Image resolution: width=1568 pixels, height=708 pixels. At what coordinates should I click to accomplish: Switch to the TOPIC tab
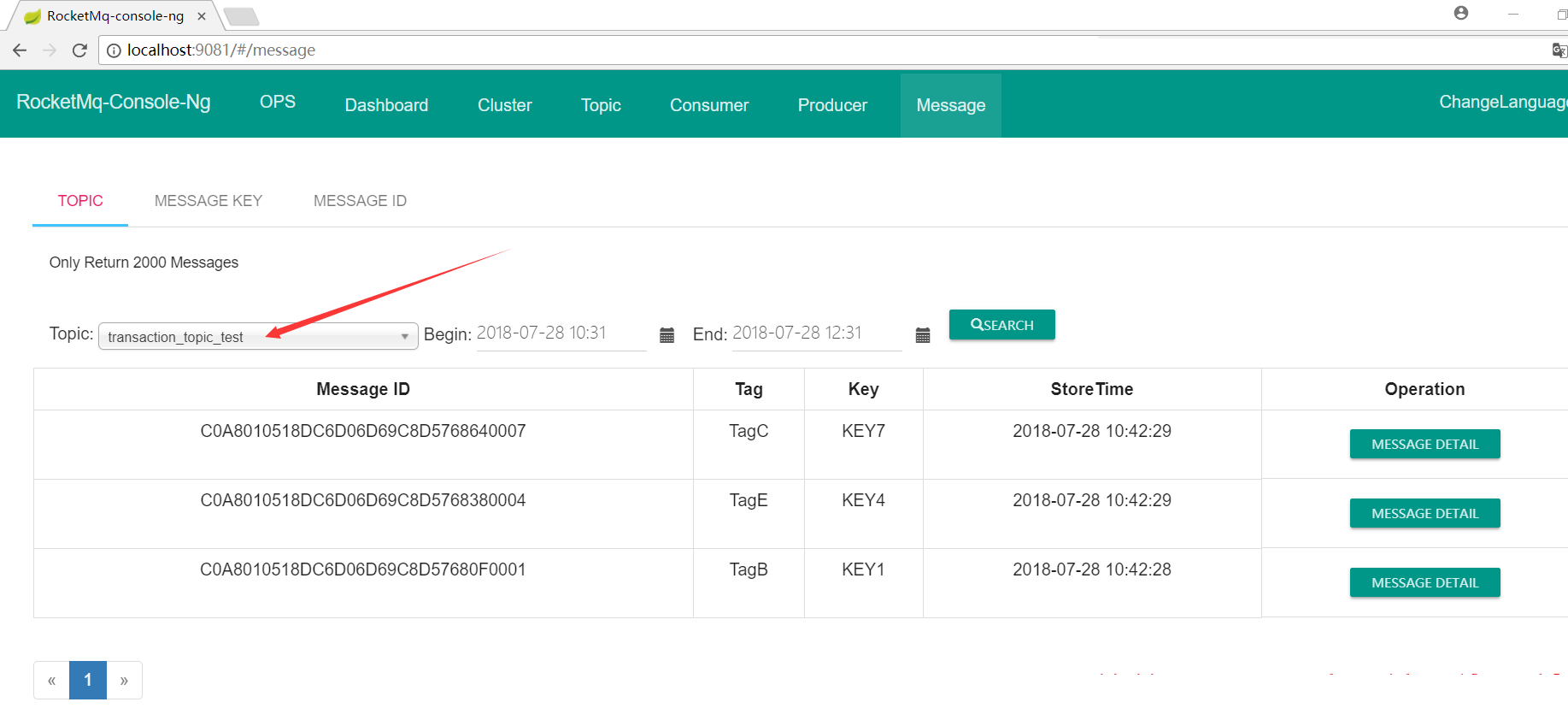coord(80,201)
